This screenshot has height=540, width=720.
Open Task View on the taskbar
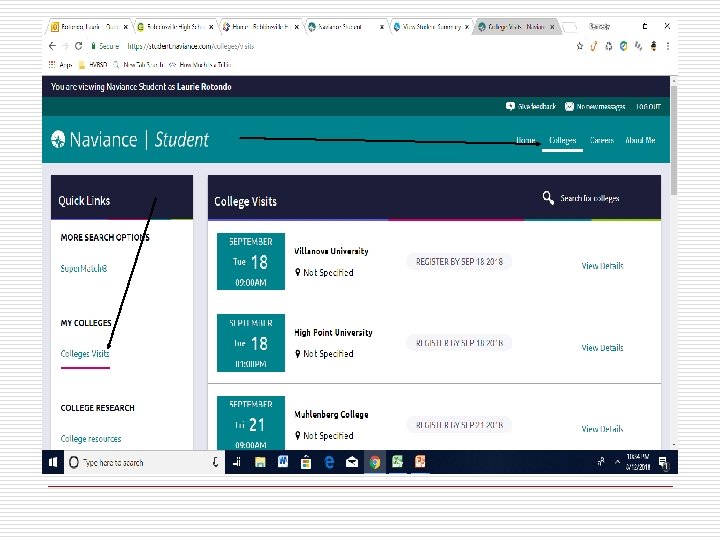pos(237,462)
